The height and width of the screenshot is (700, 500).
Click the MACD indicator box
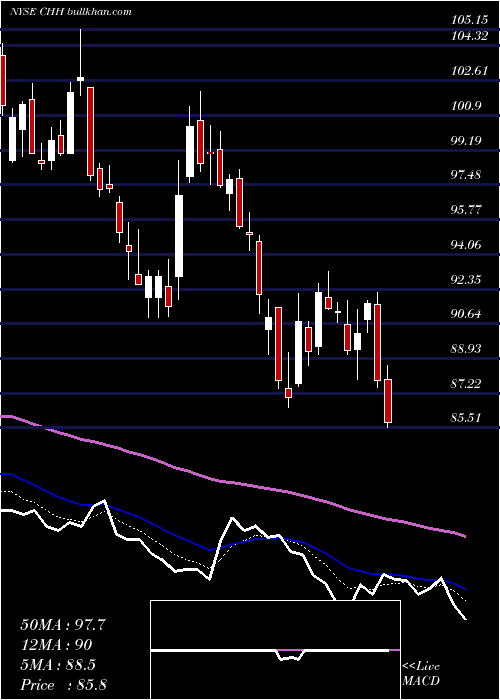(275, 650)
